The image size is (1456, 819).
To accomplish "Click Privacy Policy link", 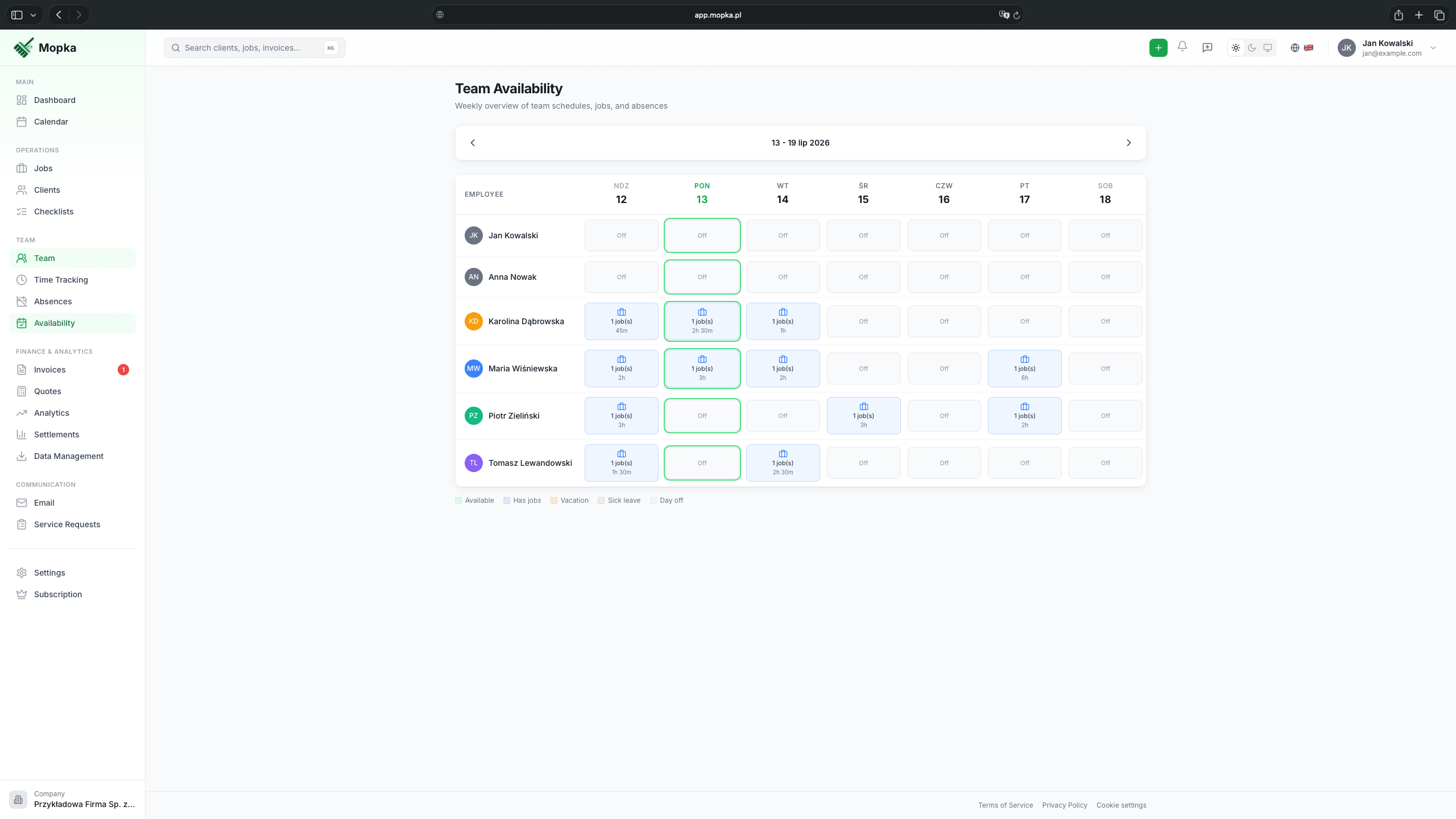I will (x=1064, y=805).
